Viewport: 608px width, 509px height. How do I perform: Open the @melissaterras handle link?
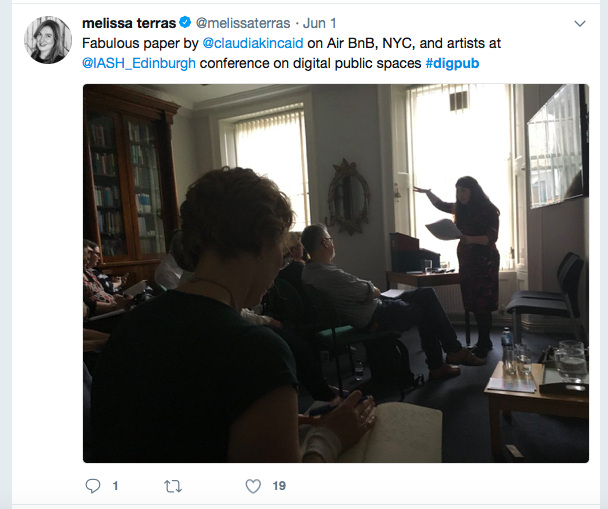pyautogui.click(x=243, y=23)
